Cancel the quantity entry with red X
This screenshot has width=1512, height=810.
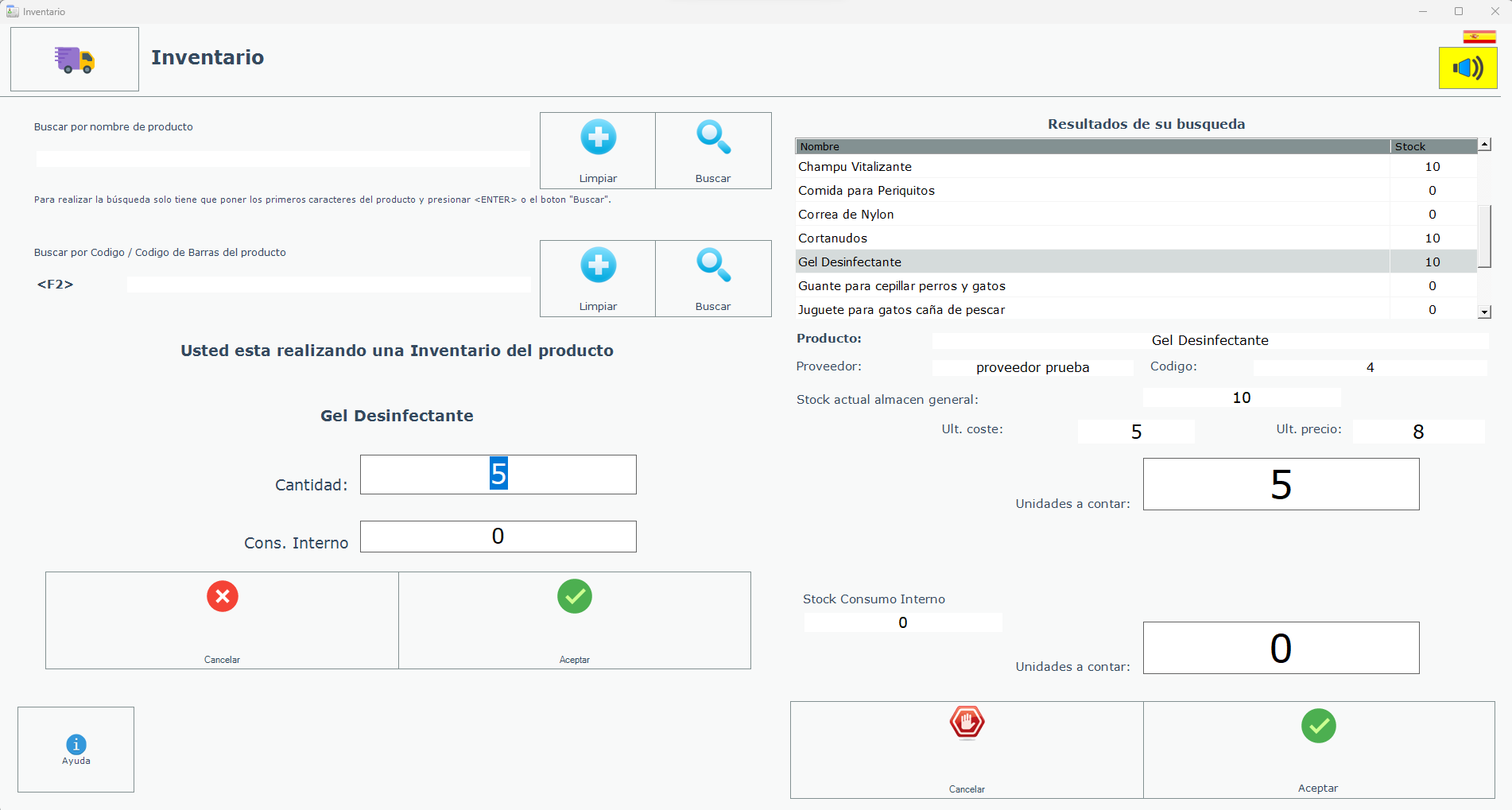click(x=222, y=620)
